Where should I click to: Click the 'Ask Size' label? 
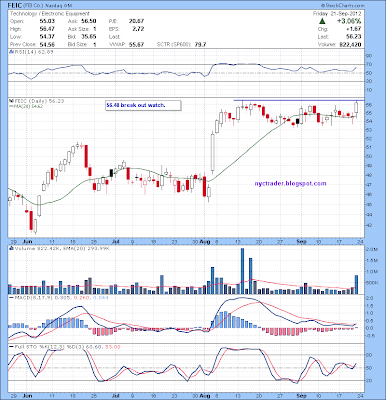click(78, 29)
